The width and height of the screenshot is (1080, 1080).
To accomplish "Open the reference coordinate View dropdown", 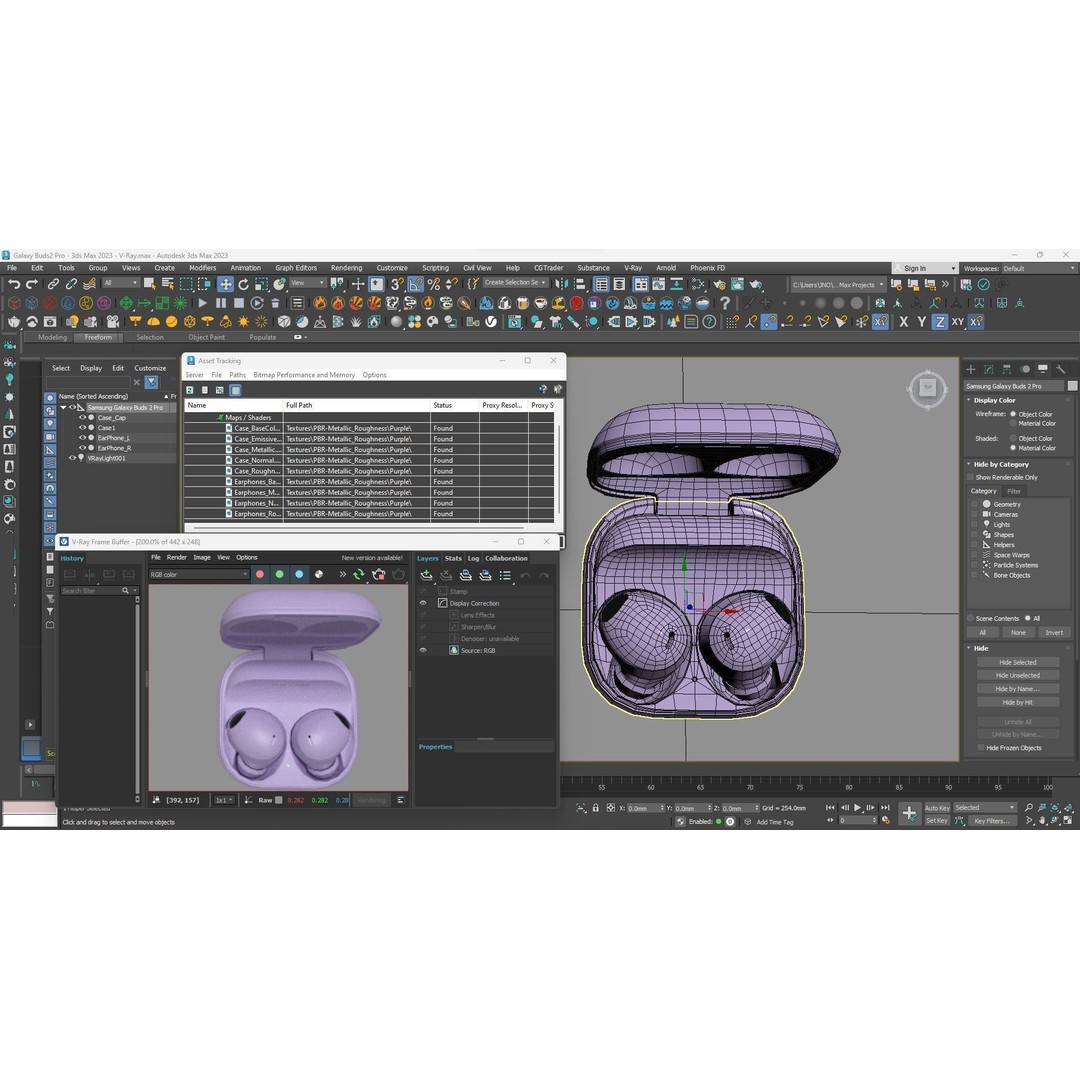I will click(307, 283).
